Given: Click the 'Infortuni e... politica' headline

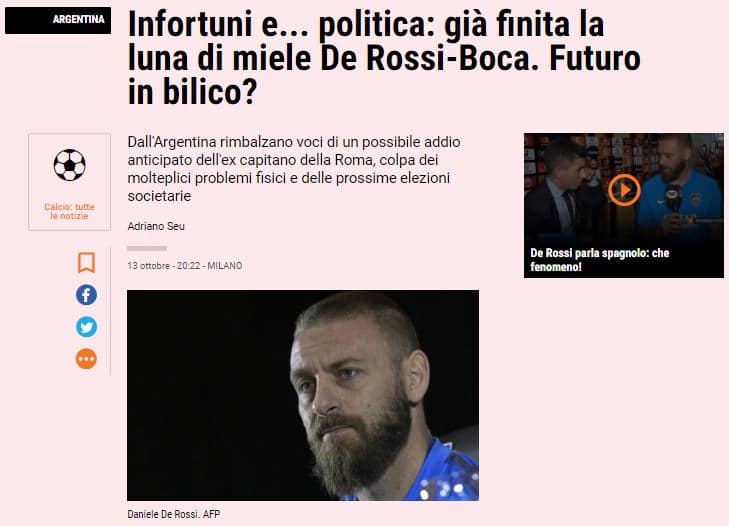Looking at the screenshot, I should point(384,58).
